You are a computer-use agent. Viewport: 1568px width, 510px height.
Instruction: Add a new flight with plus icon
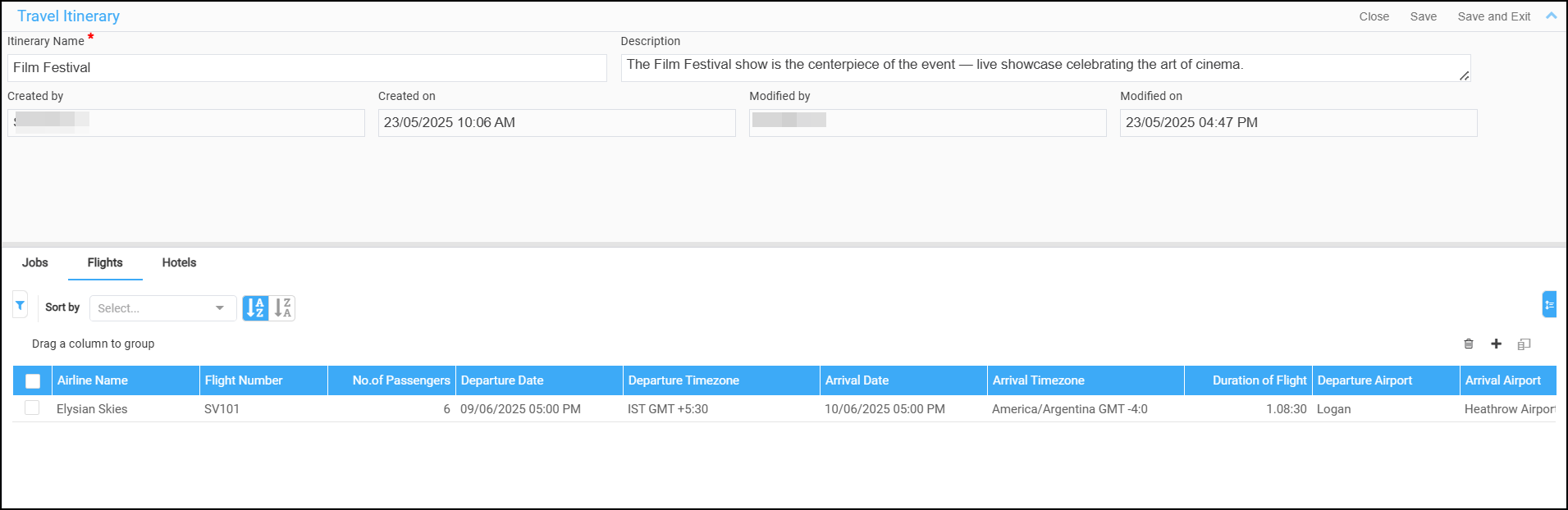1496,344
